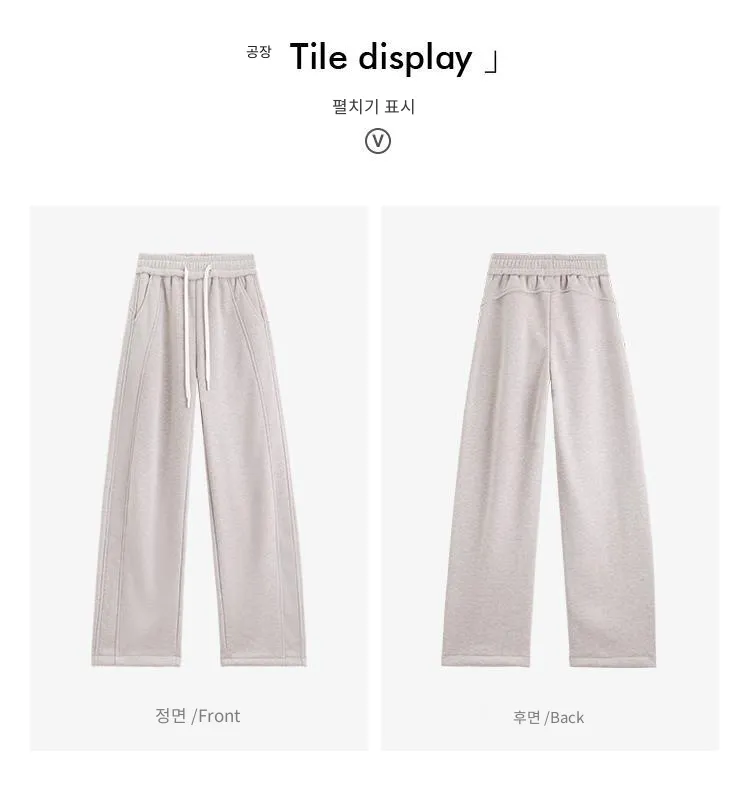Click the right leg hem of front pants
This screenshot has height=800, width=750.
(263, 660)
